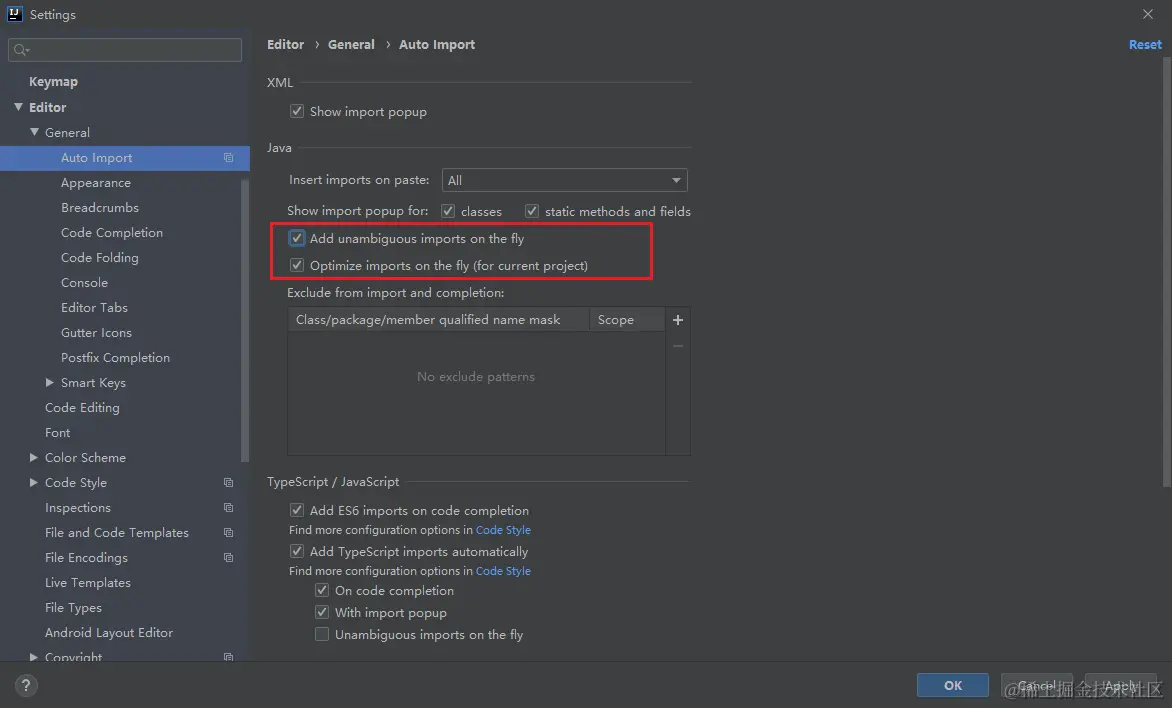Open Code Folding settings
The height and width of the screenshot is (708, 1172).
click(99, 258)
